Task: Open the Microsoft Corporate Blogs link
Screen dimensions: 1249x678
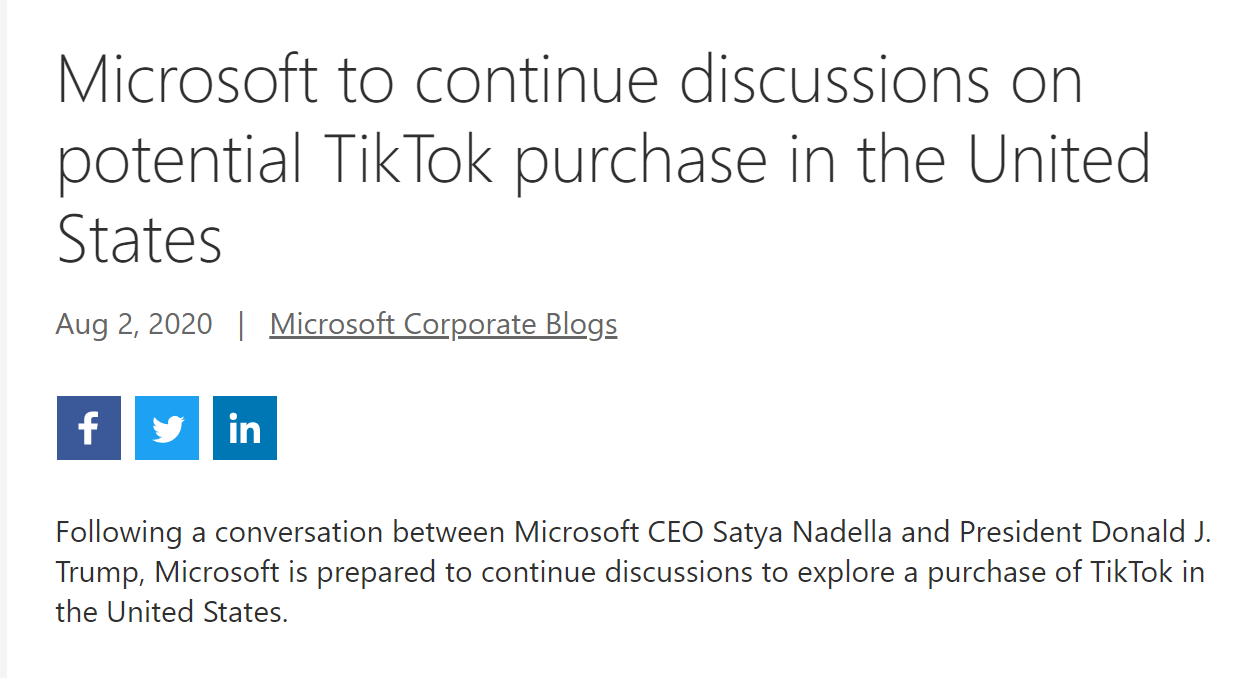Action: 443,324
